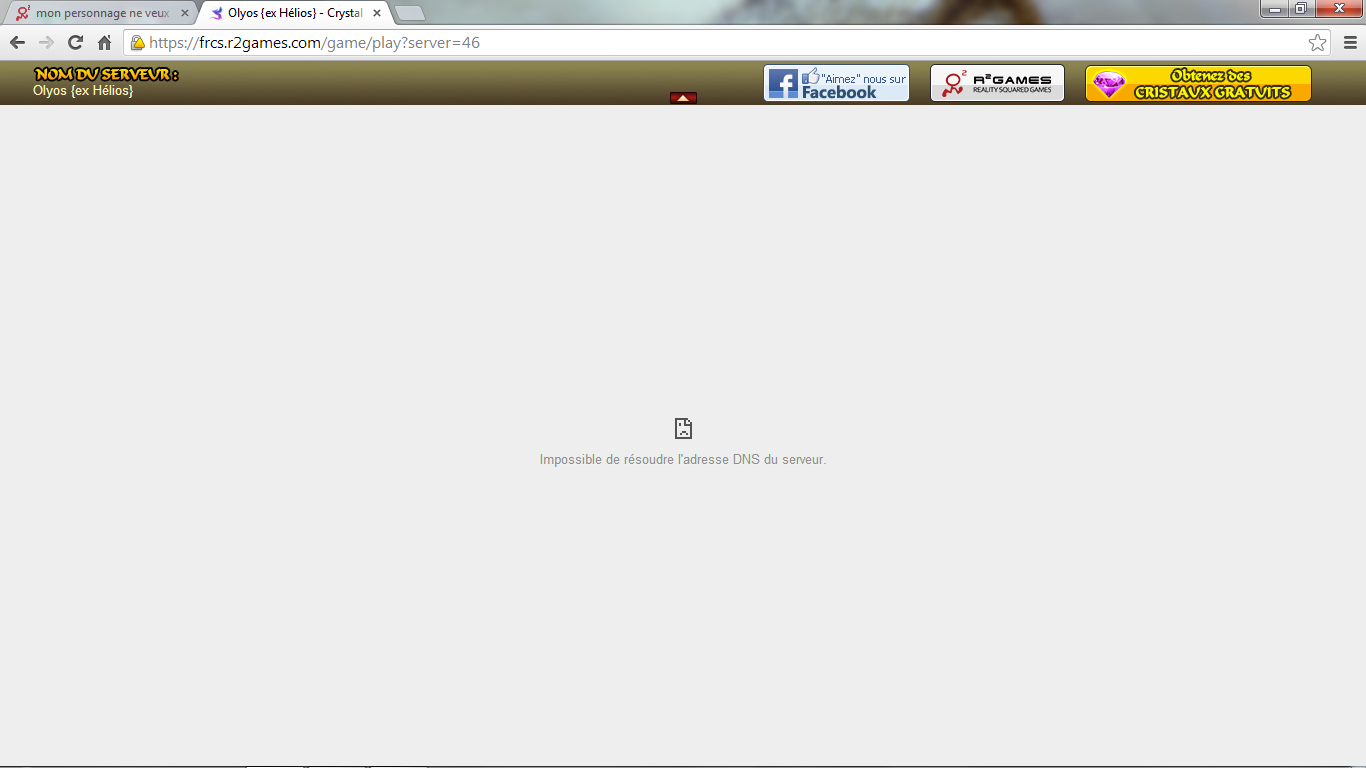Viewport: 1366px width, 768px height.
Task: Open a new browser tab
Action: [410, 13]
